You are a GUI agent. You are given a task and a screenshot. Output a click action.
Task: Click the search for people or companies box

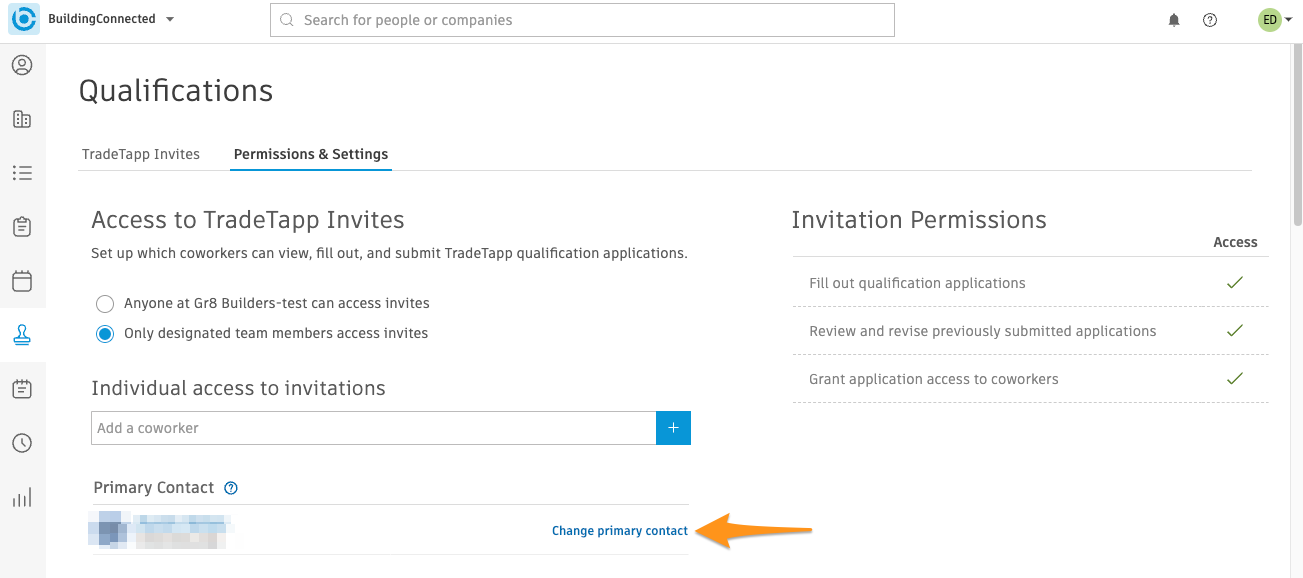click(582, 20)
